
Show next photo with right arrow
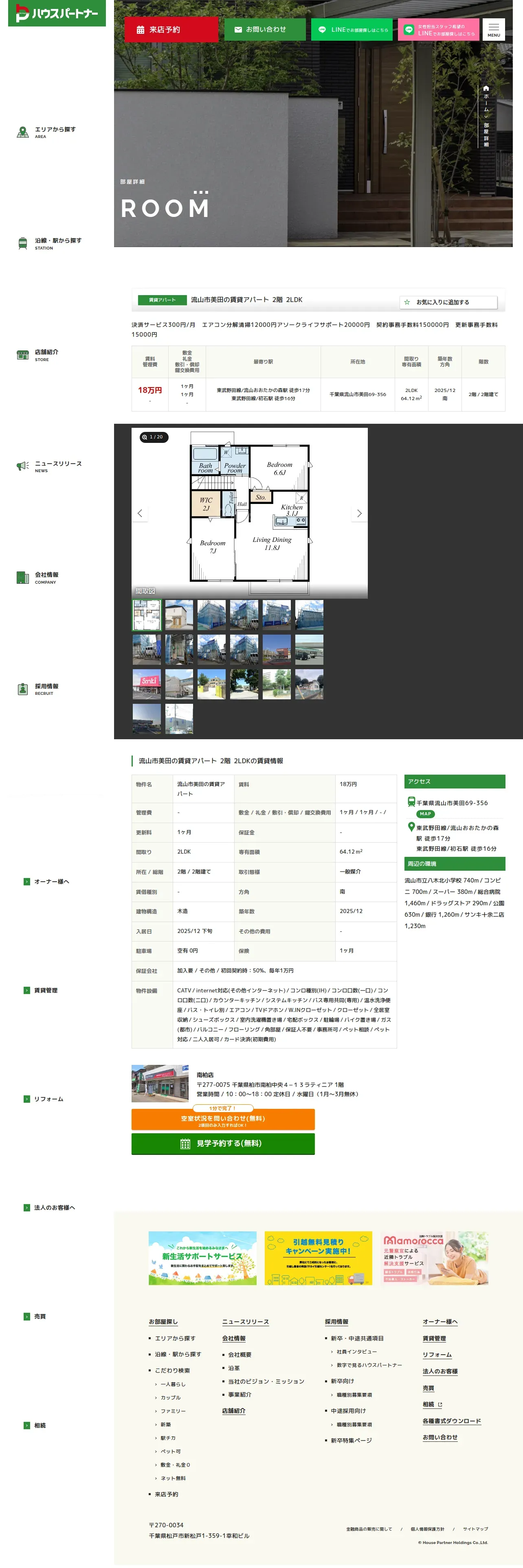point(359,513)
